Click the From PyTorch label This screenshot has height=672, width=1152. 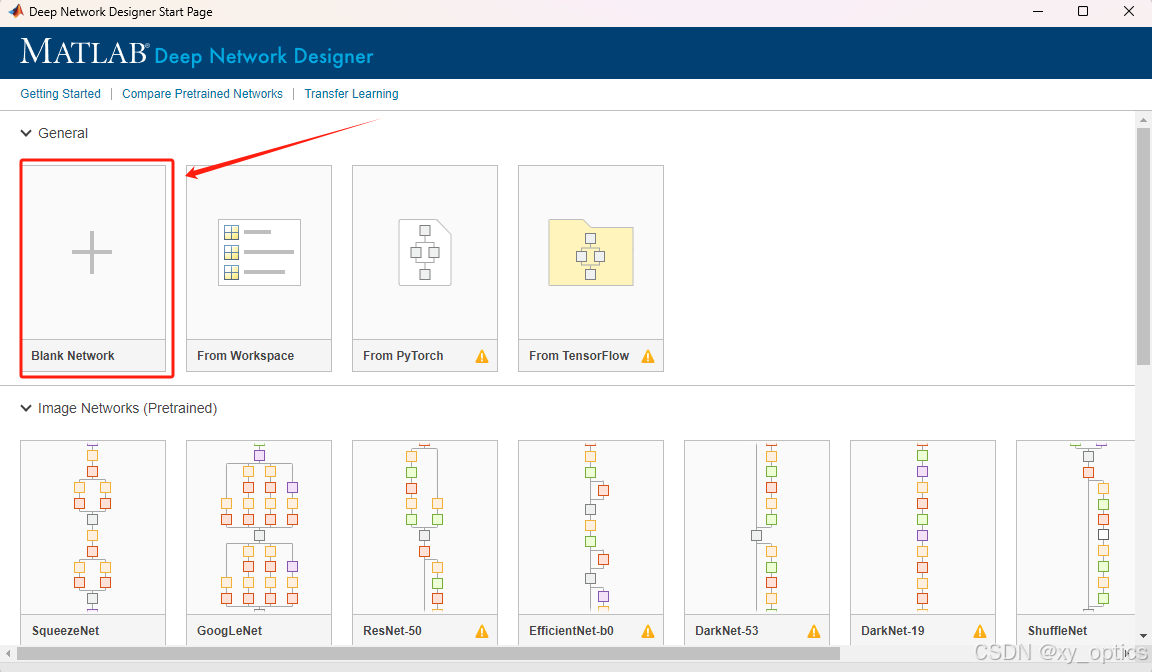(403, 355)
